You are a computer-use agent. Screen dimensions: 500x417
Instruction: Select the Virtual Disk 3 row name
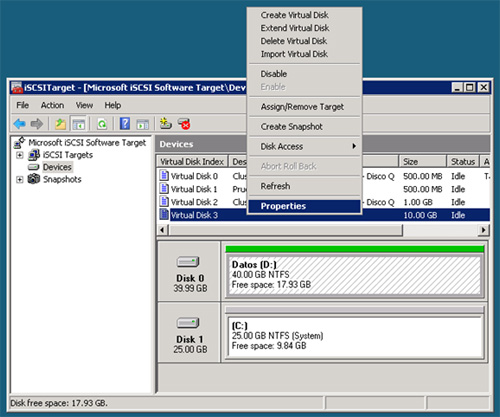pos(194,215)
